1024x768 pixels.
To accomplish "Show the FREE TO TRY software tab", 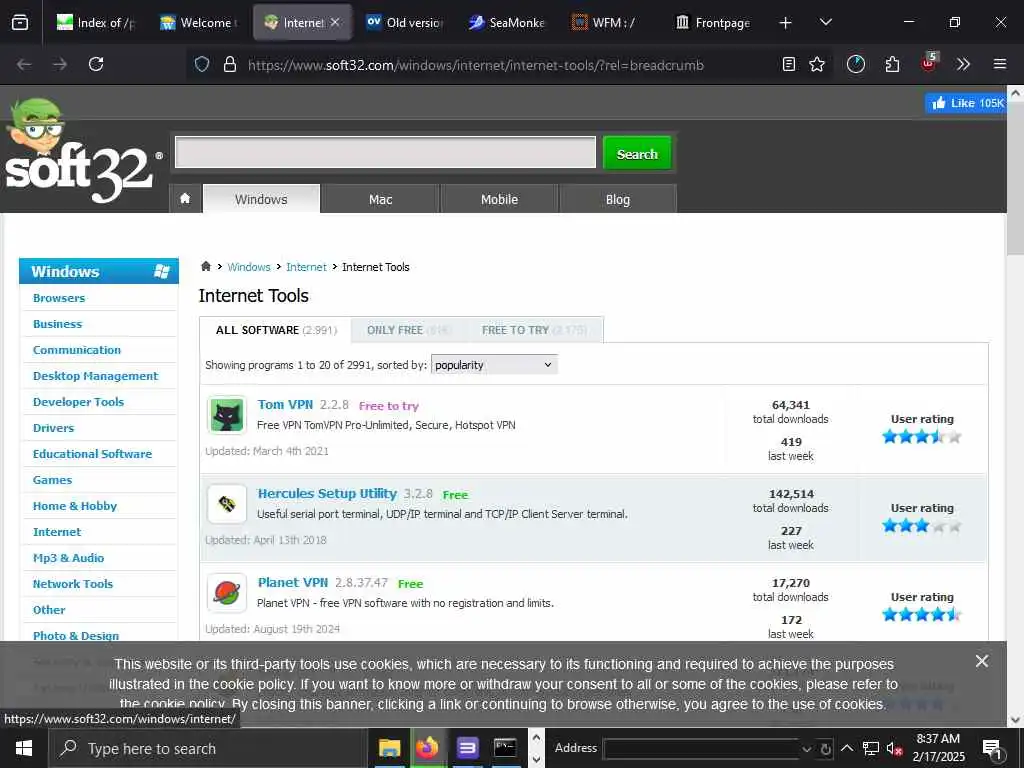I will click(534, 330).
